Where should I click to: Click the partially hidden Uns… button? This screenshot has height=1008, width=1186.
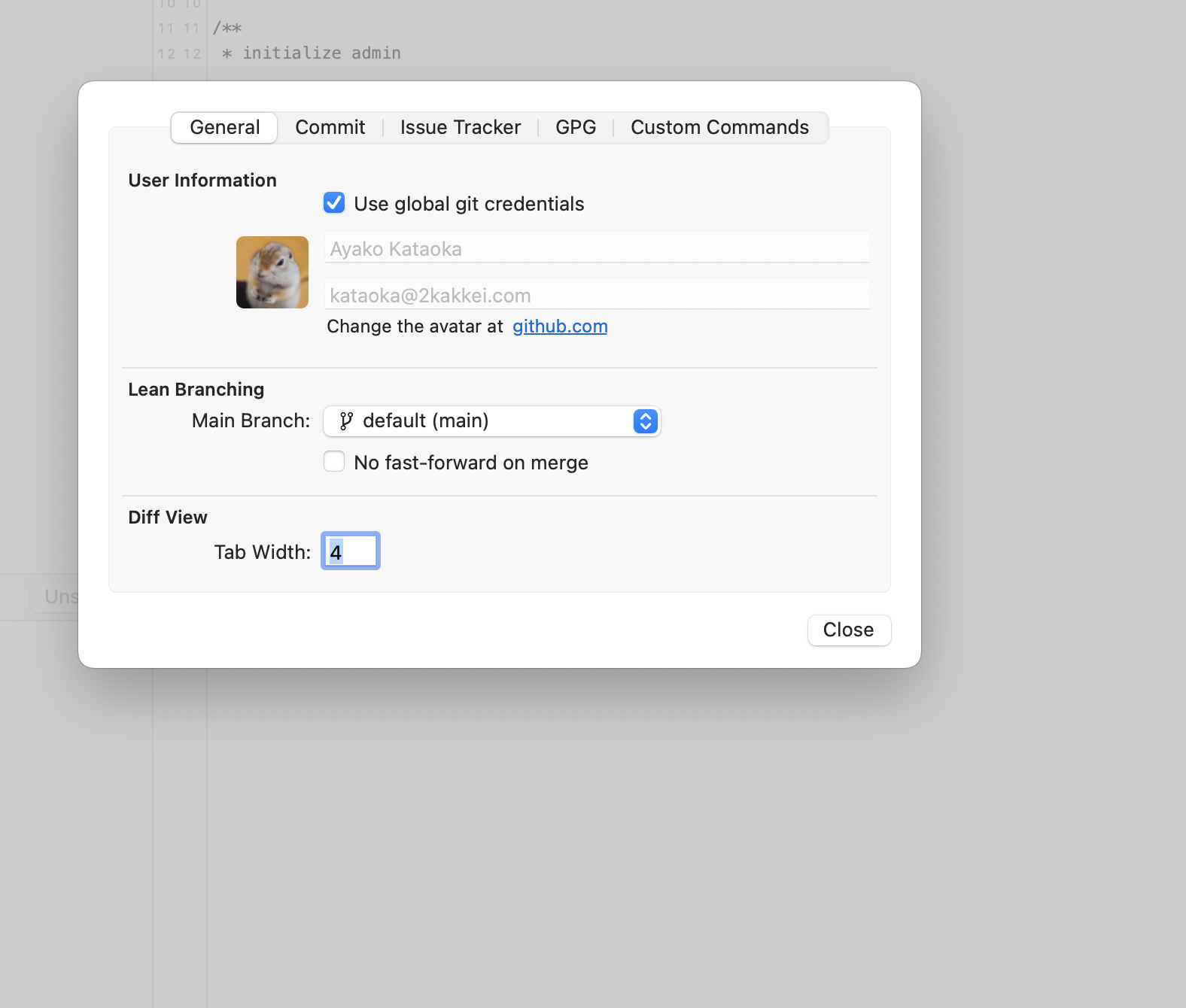click(x=56, y=597)
